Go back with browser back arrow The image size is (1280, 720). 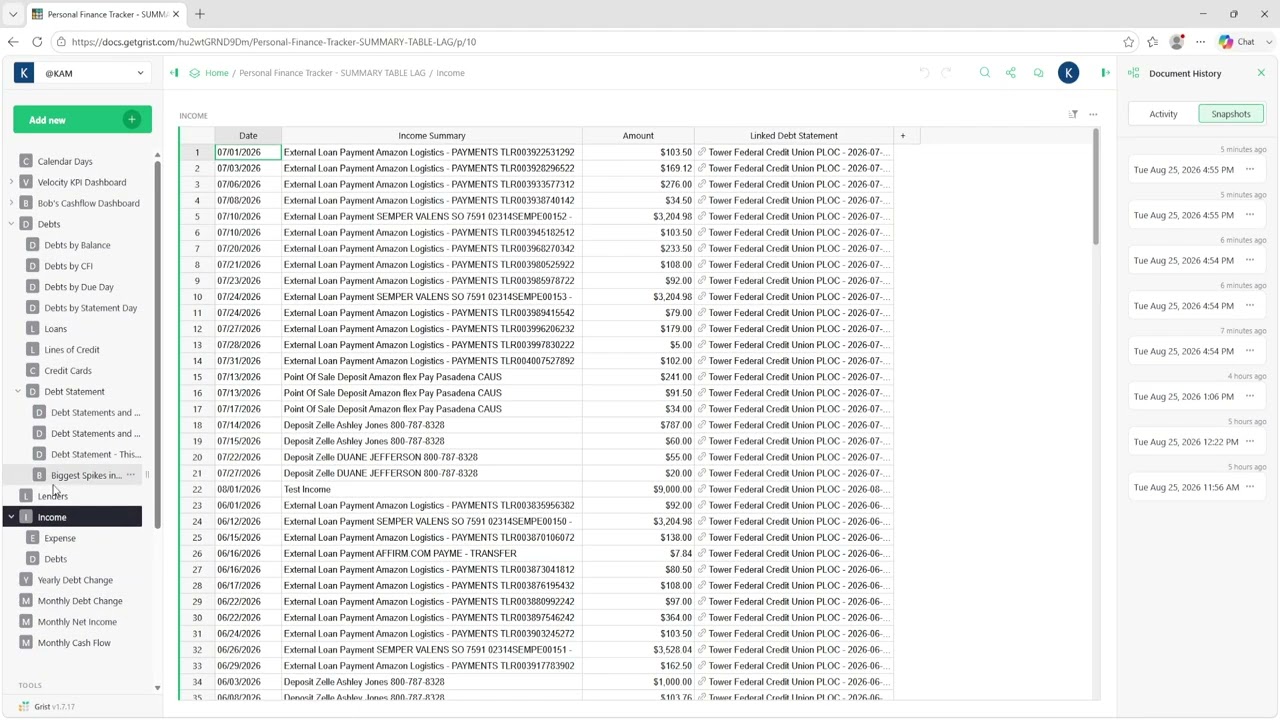13,42
